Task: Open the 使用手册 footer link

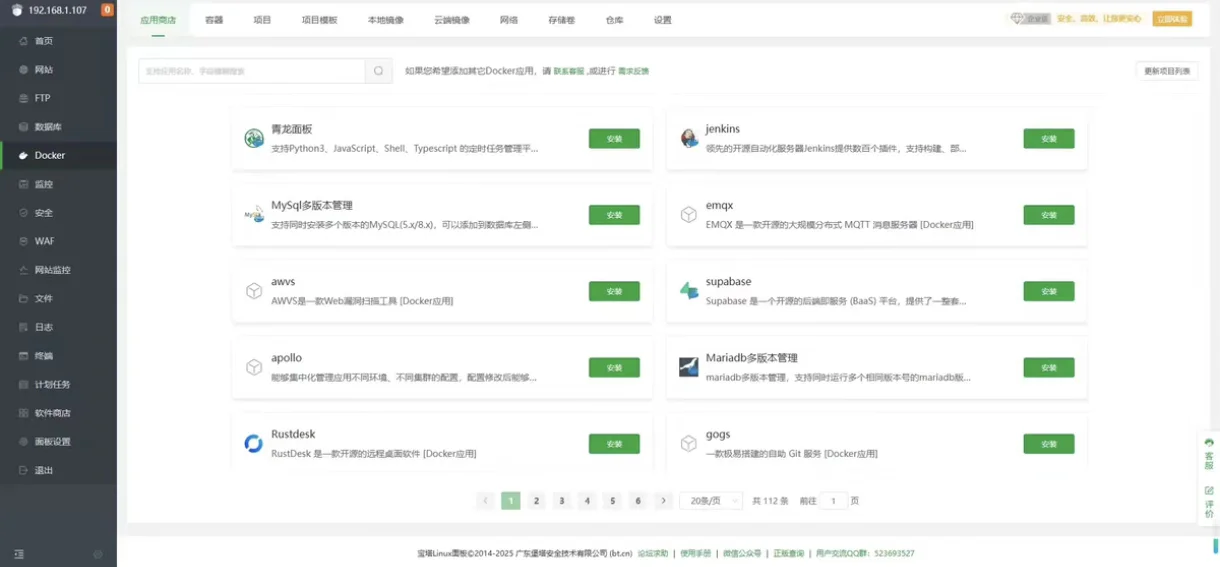Action: [695, 553]
